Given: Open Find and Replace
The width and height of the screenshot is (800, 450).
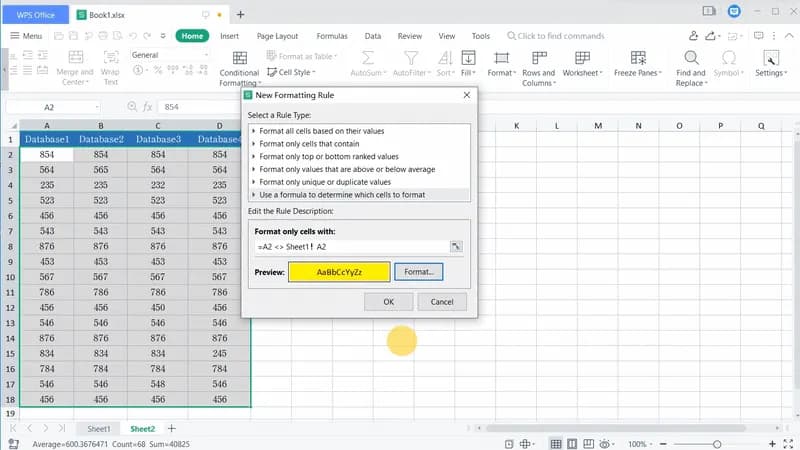Looking at the screenshot, I should (x=691, y=68).
